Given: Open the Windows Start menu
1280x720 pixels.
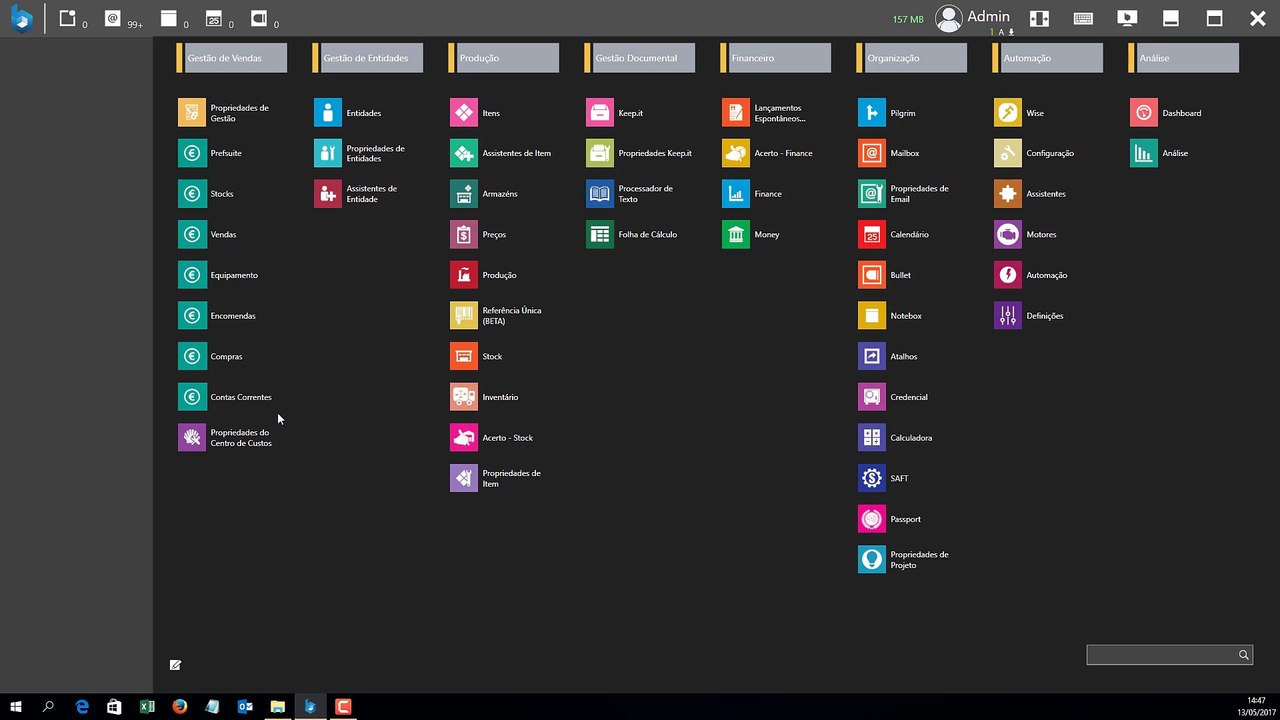Looking at the screenshot, I should pos(16,706).
